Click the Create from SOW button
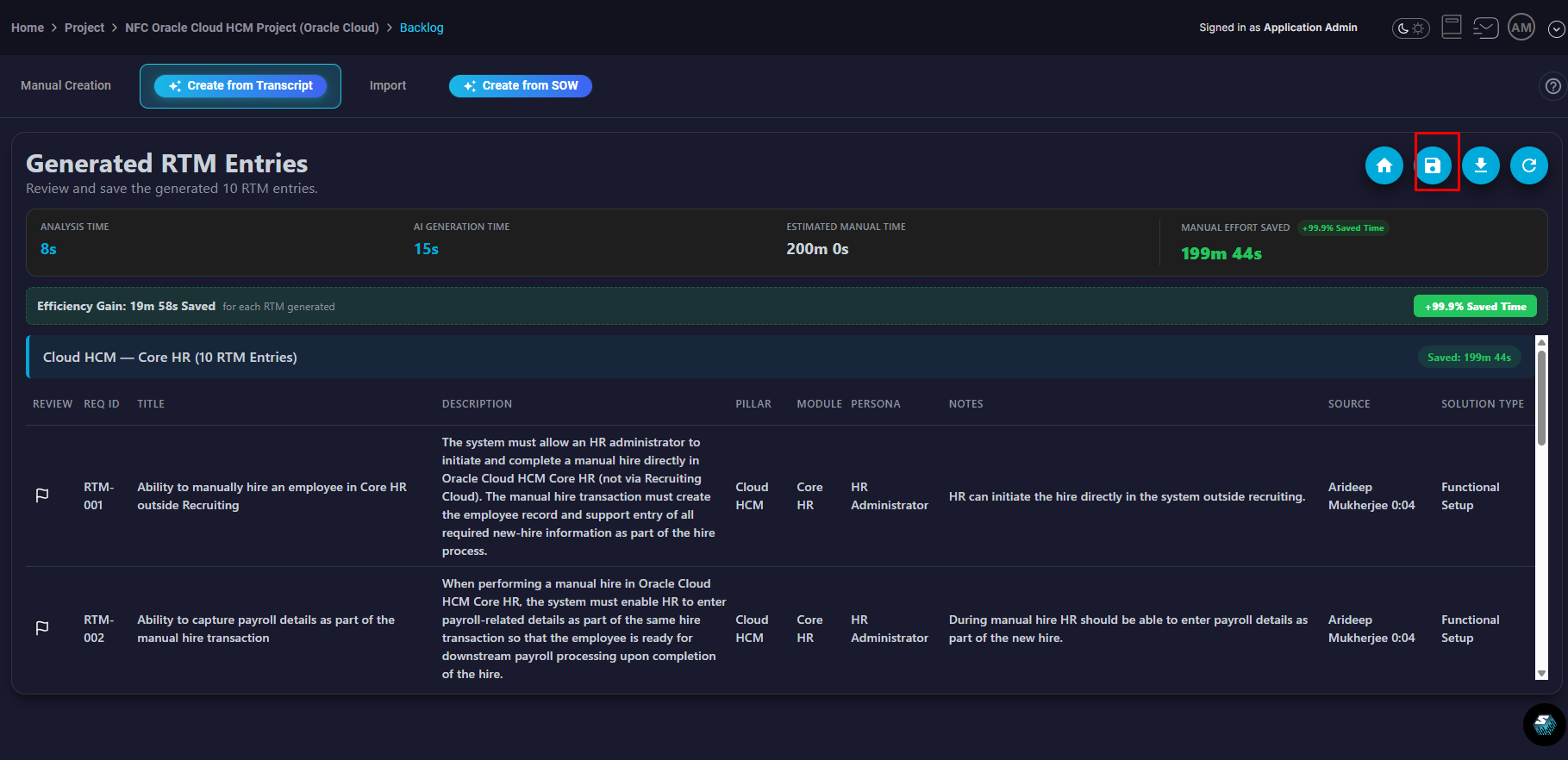Screen dimensions: 1568x760 520,86
